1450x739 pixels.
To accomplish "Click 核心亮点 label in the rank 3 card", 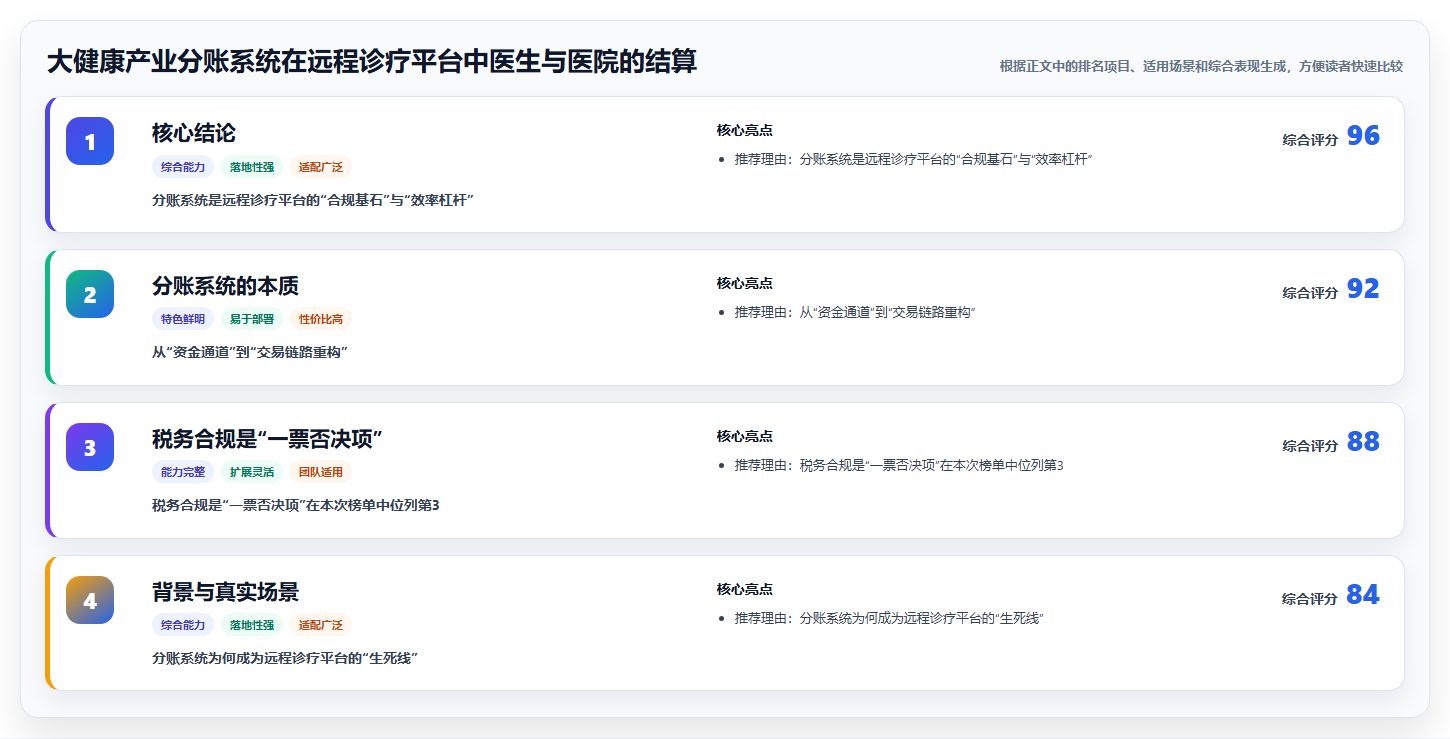I will [x=745, y=437].
